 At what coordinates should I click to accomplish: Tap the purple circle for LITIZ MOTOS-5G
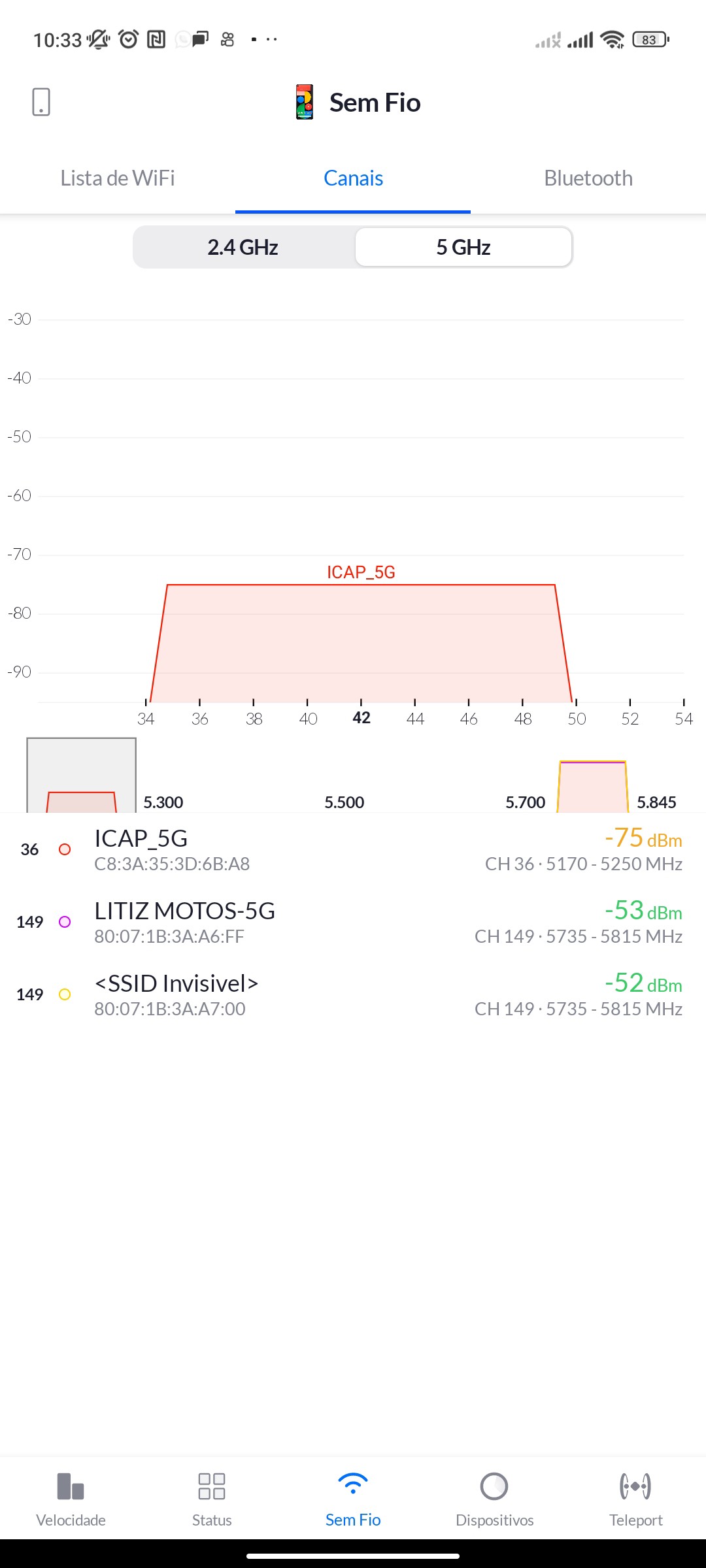click(x=65, y=922)
